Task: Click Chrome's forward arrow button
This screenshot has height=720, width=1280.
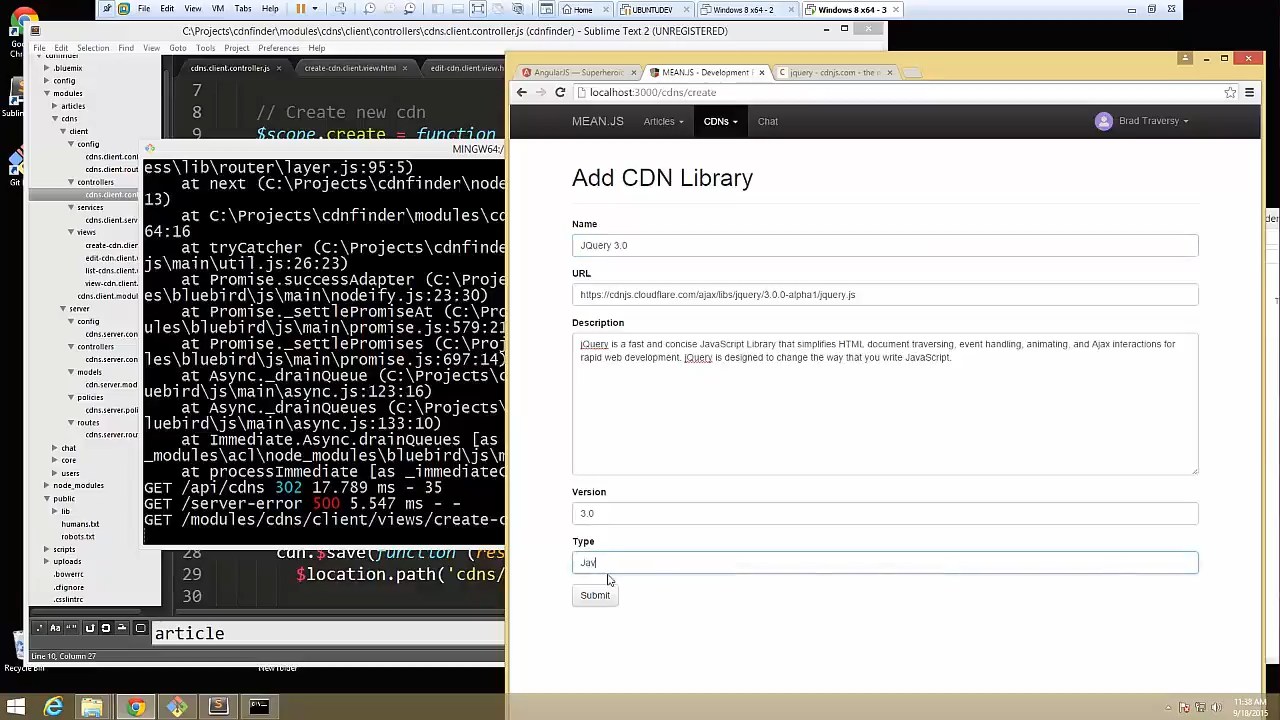Action: [x=541, y=92]
